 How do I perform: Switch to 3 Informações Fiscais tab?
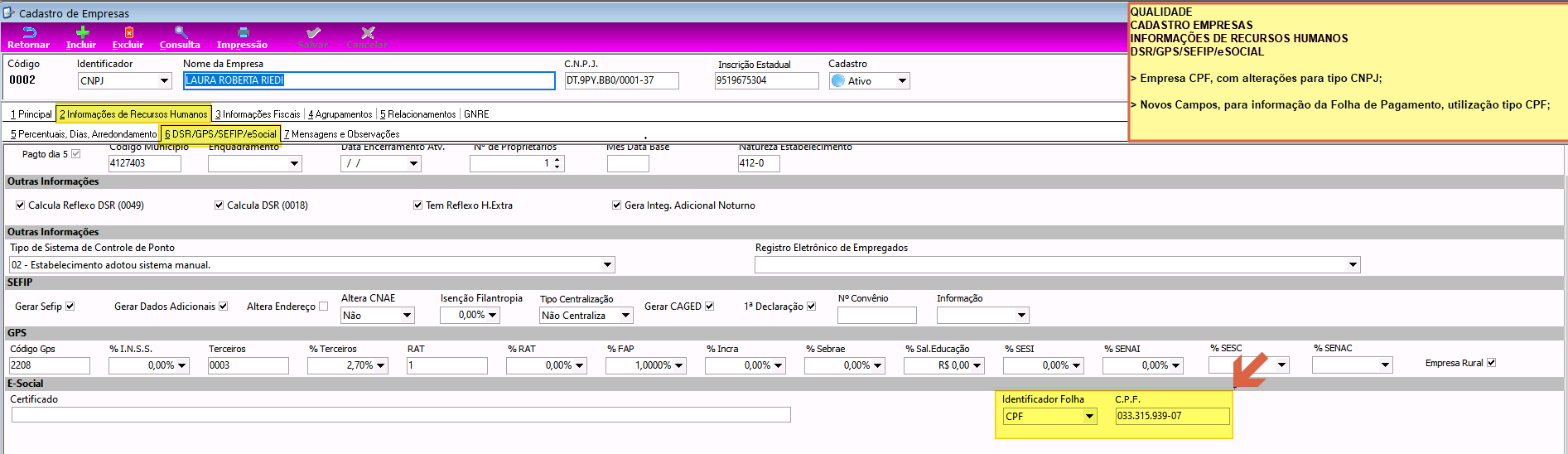point(258,114)
